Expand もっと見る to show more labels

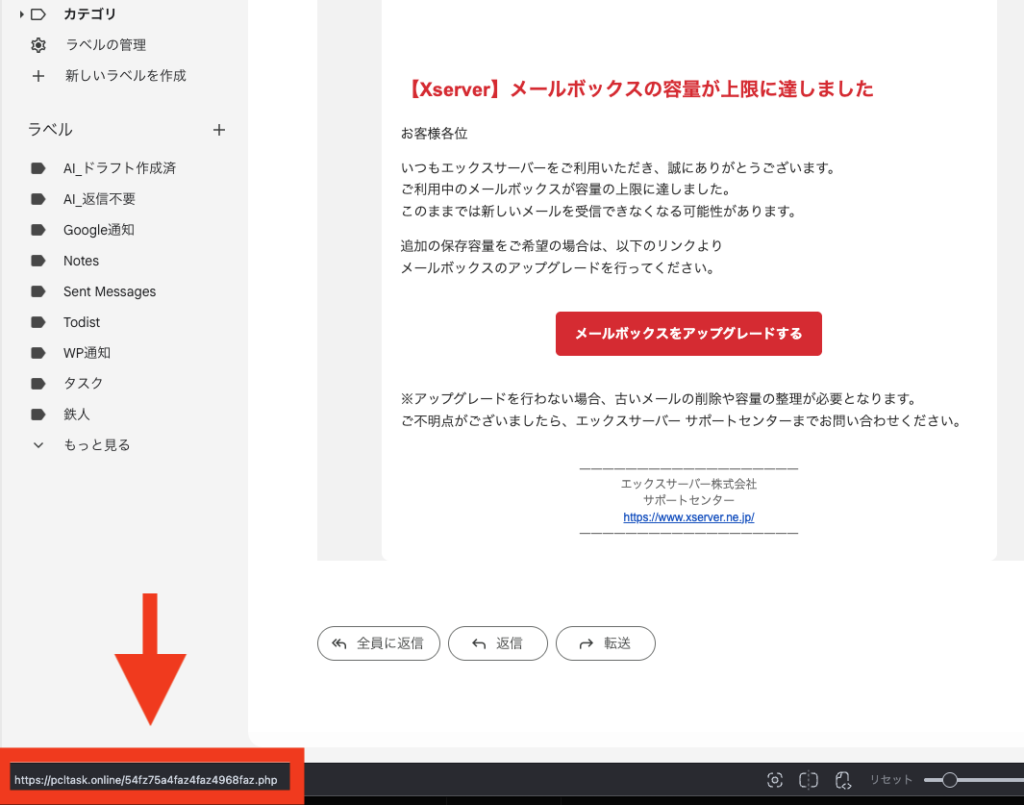tap(97, 445)
